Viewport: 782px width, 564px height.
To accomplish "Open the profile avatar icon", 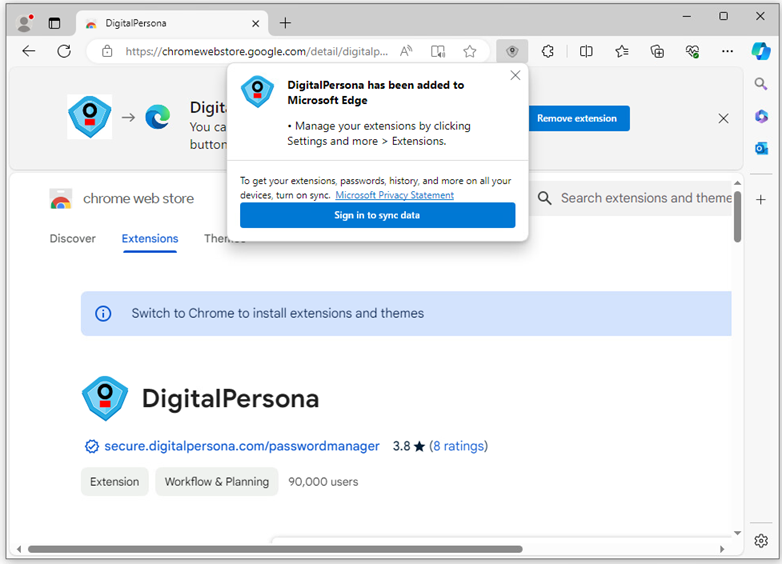I will (x=24, y=23).
